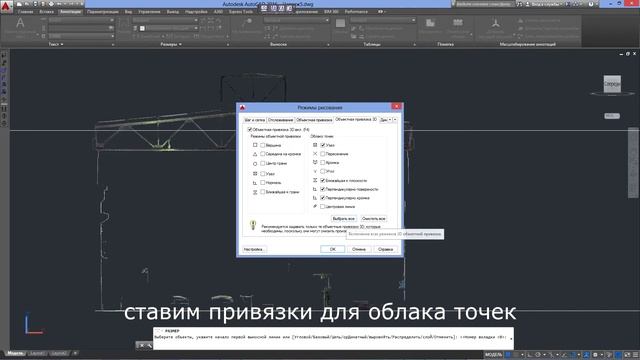The image size is (640, 360).
Task: Open the dimension style dropdown in Размеры panel
Action: pyautogui.click(x=165, y=20)
